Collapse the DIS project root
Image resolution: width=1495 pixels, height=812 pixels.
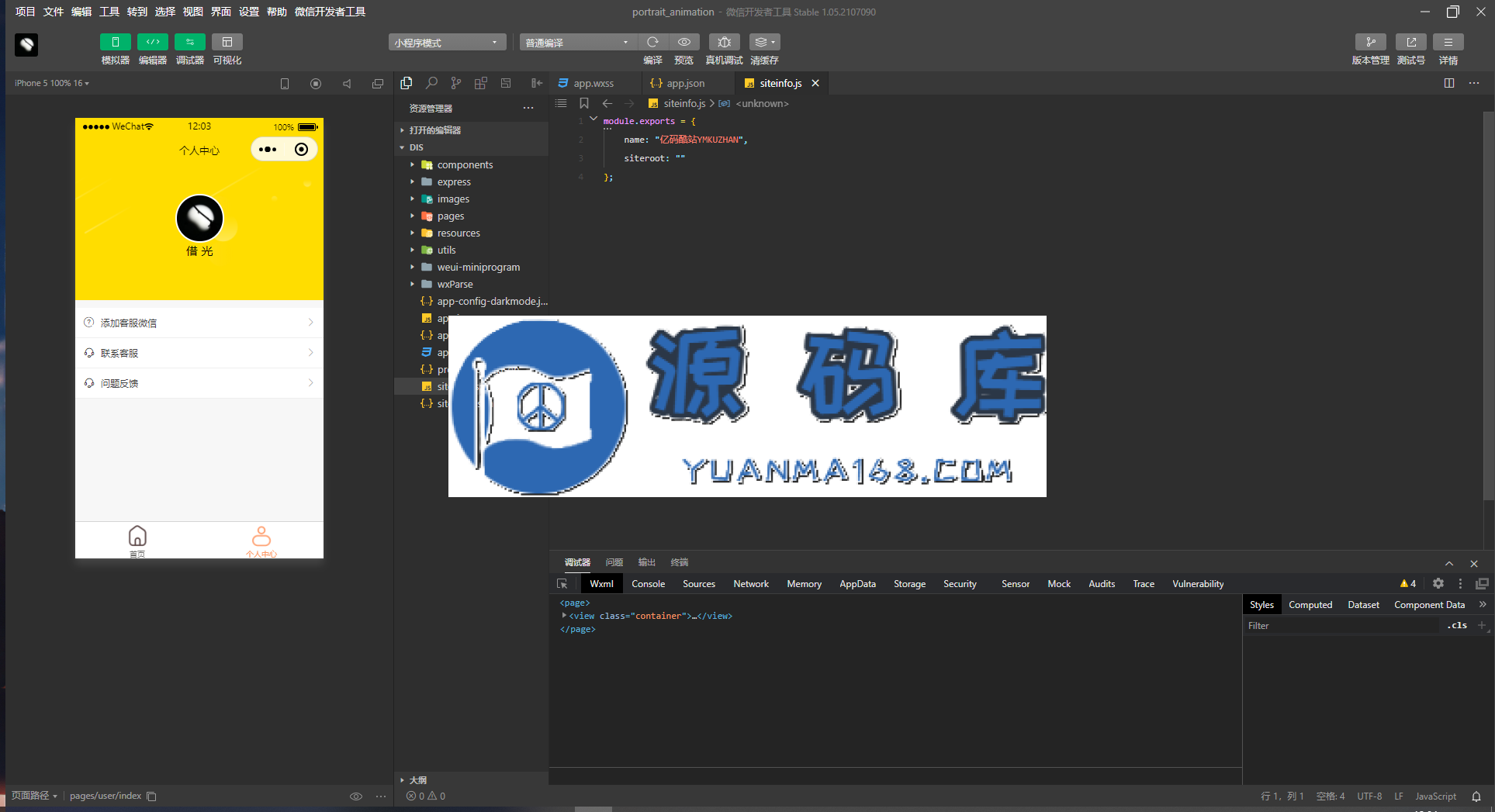pyautogui.click(x=471, y=147)
